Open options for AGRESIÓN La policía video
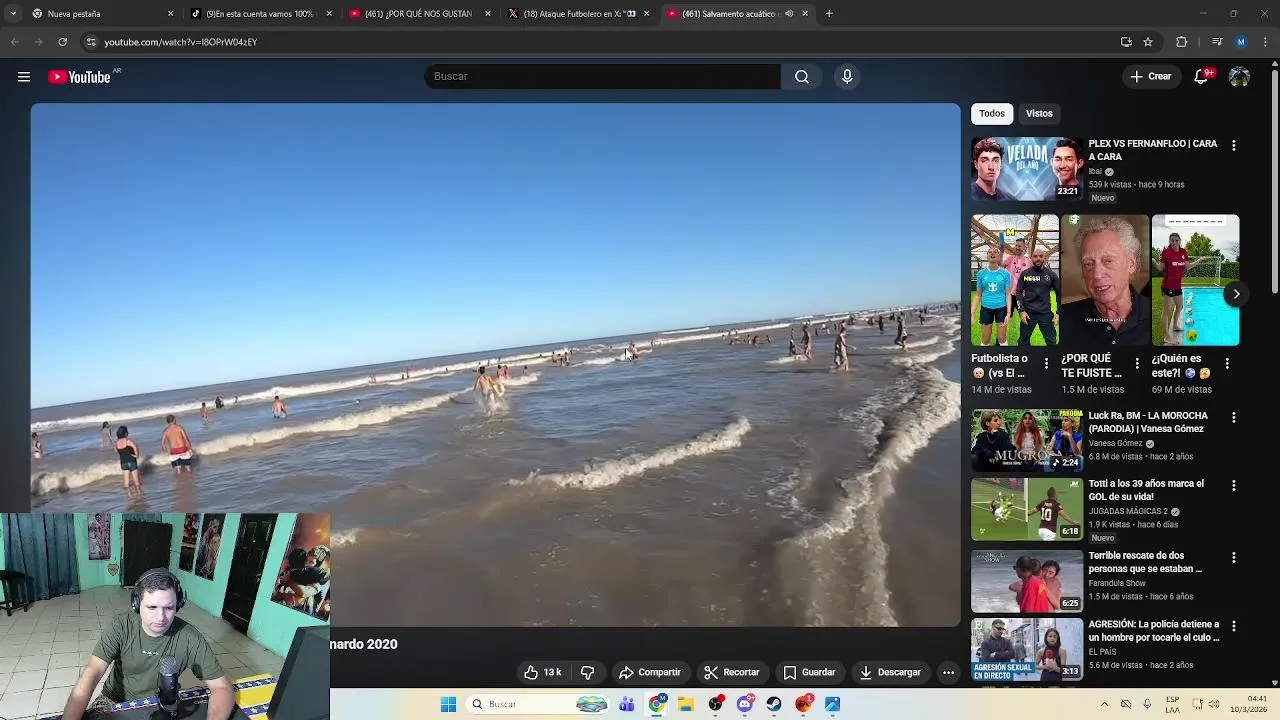This screenshot has height=720, width=1280. [1233, 627]
